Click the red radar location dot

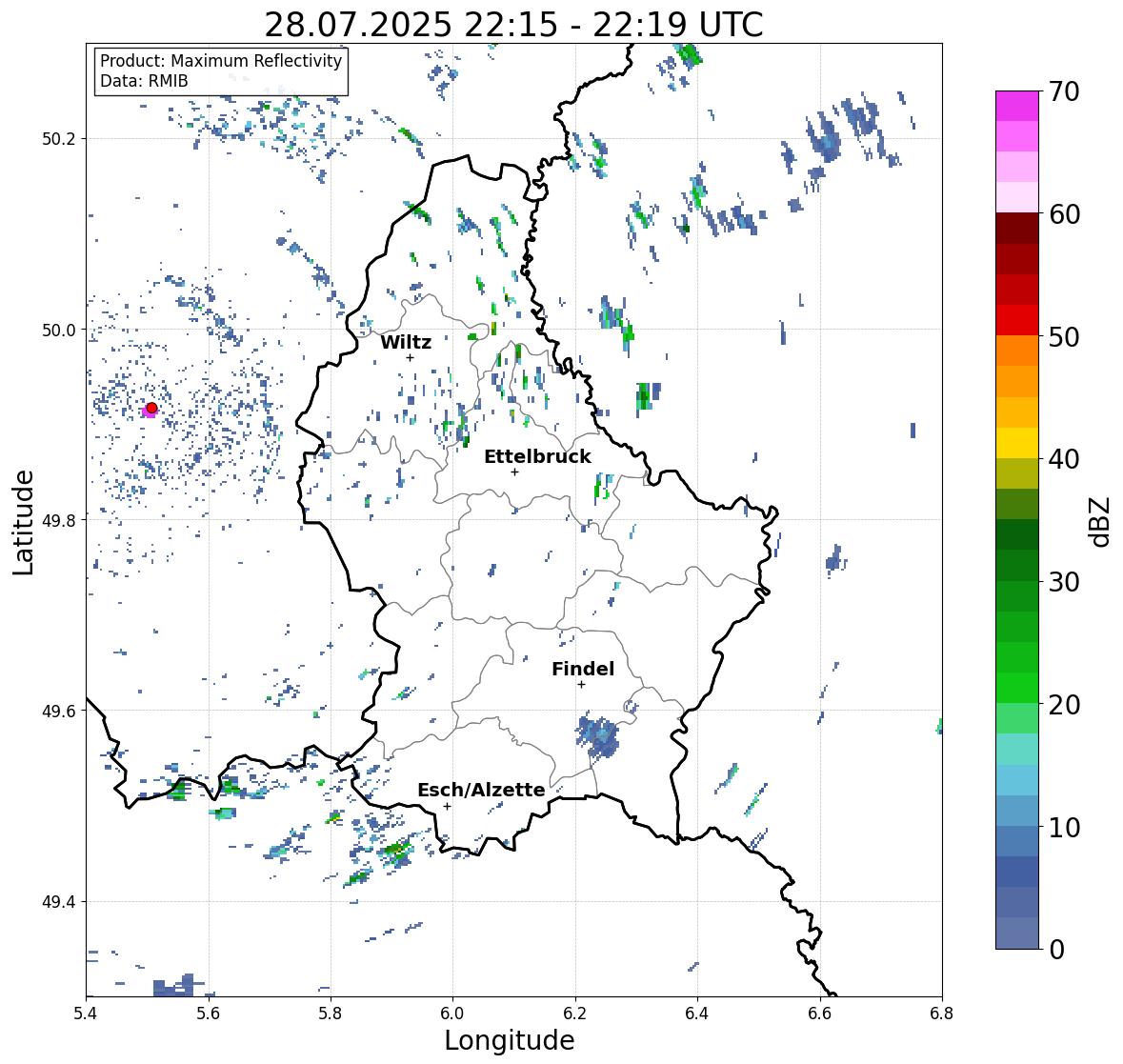pyautogui.click(x=151, y=408)
